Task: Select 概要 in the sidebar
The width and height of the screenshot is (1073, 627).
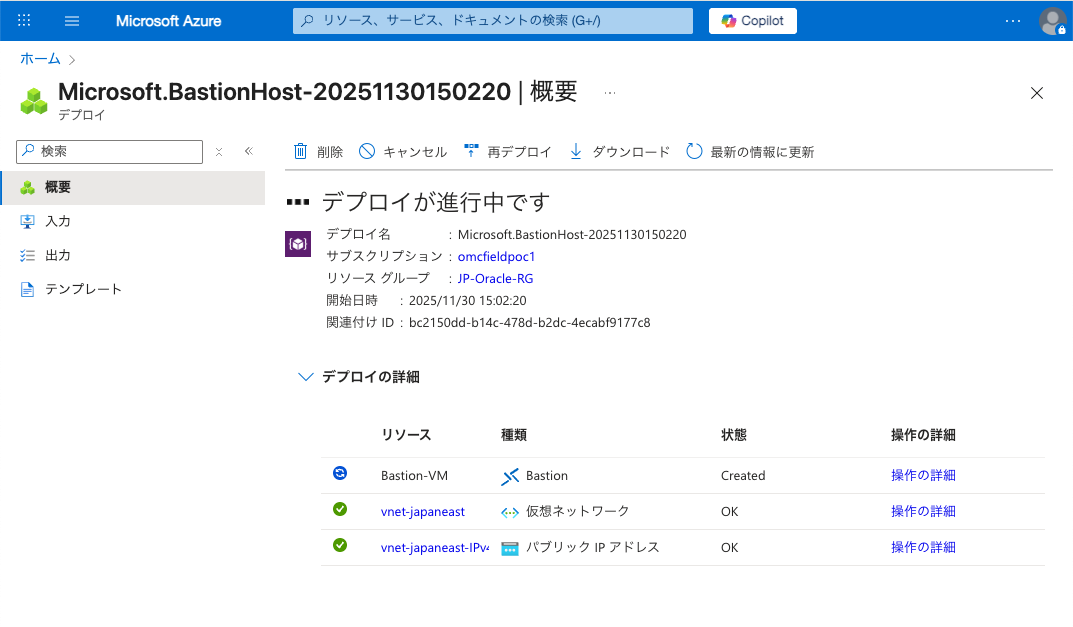Action: click(x=133, y=188)
